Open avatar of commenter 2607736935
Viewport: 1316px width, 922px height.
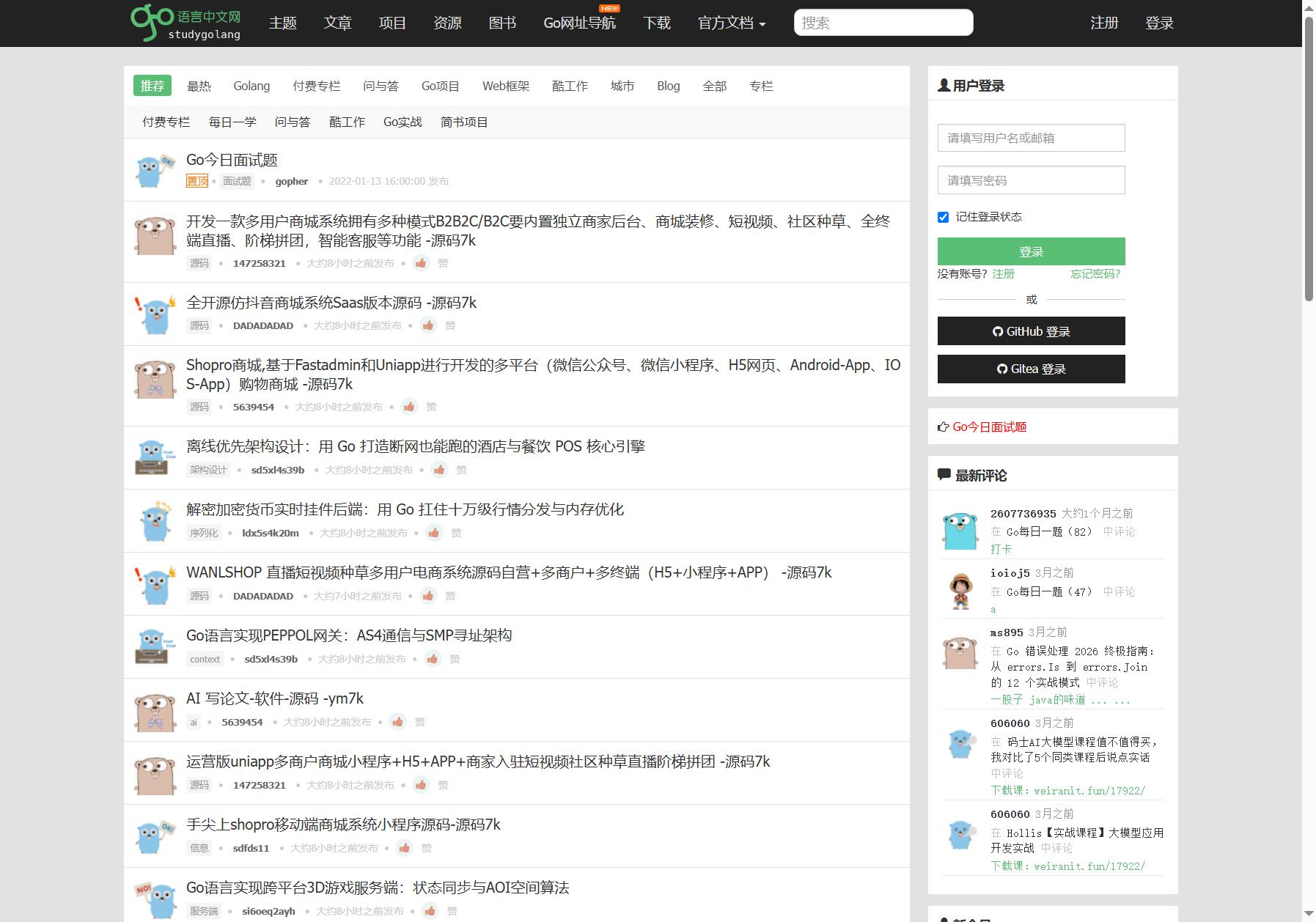click(x=960, y=531)
